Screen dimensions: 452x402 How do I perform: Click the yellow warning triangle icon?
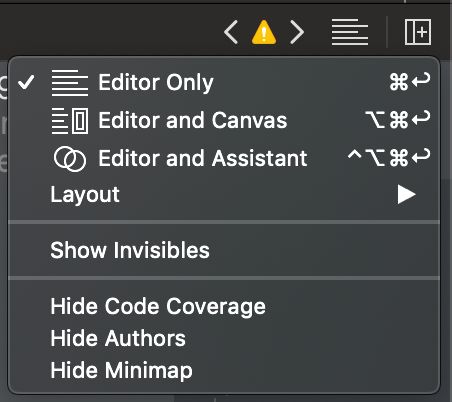264,32
